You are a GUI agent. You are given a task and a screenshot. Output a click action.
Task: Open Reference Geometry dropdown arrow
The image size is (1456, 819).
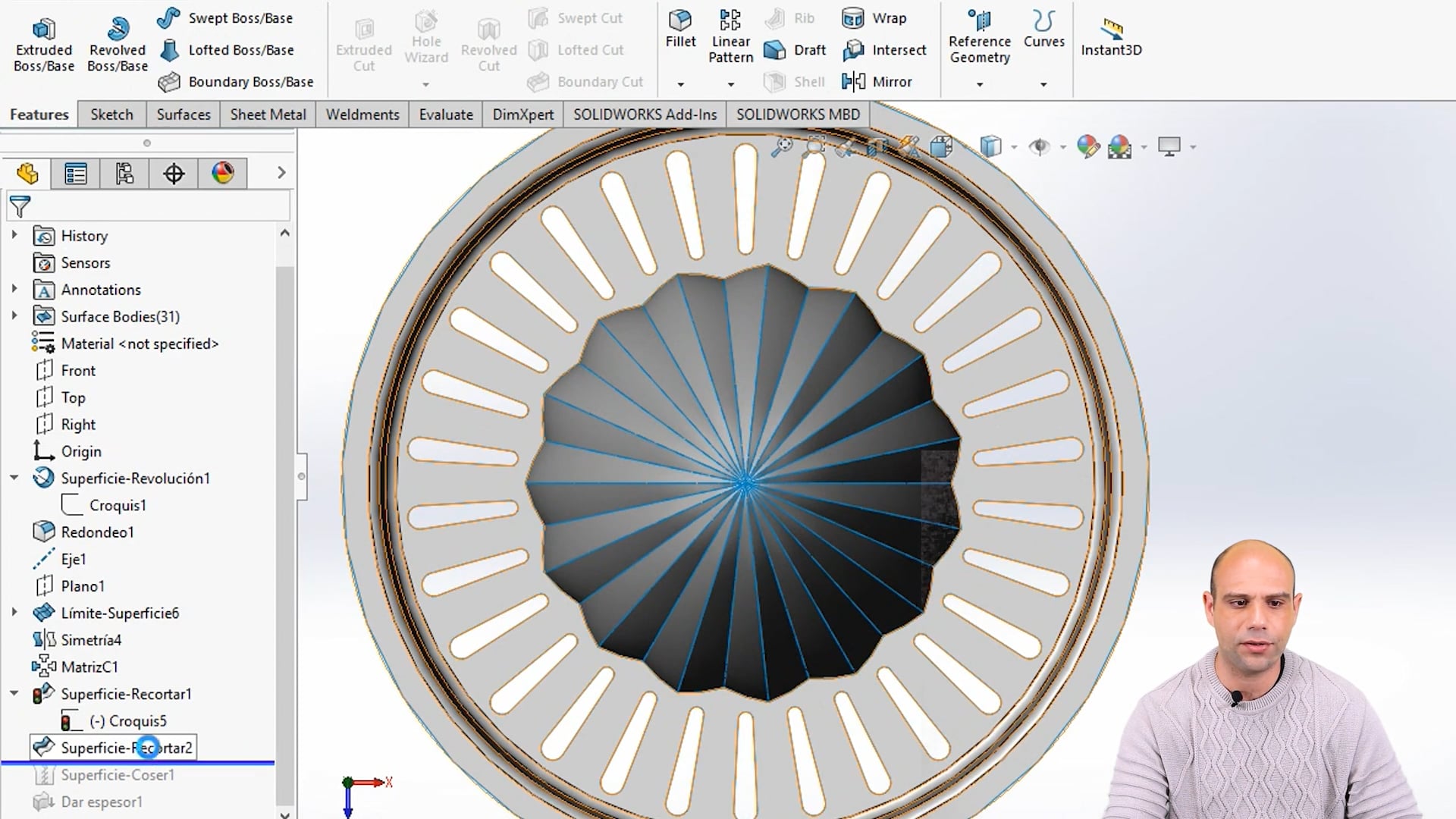979,84
